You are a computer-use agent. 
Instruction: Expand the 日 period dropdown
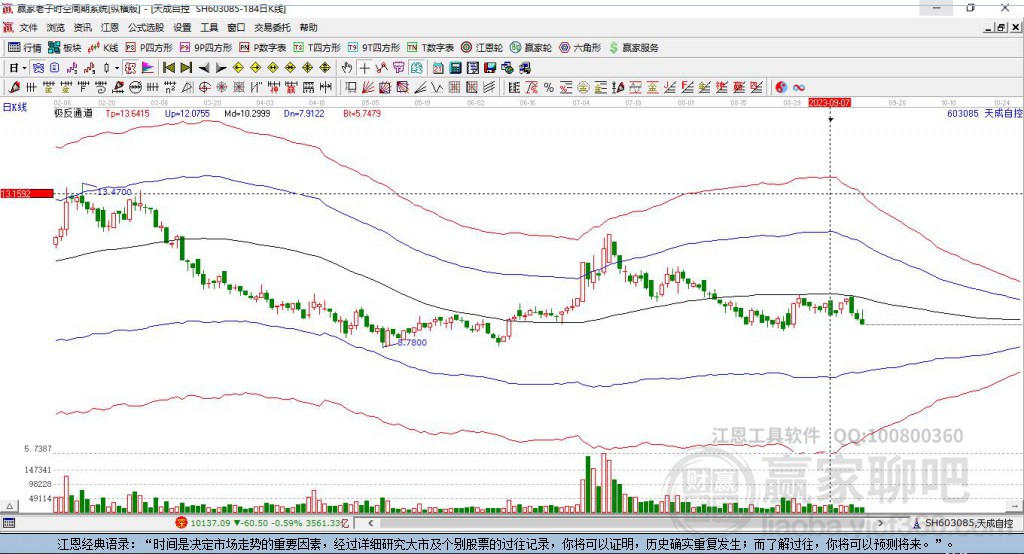24,68
